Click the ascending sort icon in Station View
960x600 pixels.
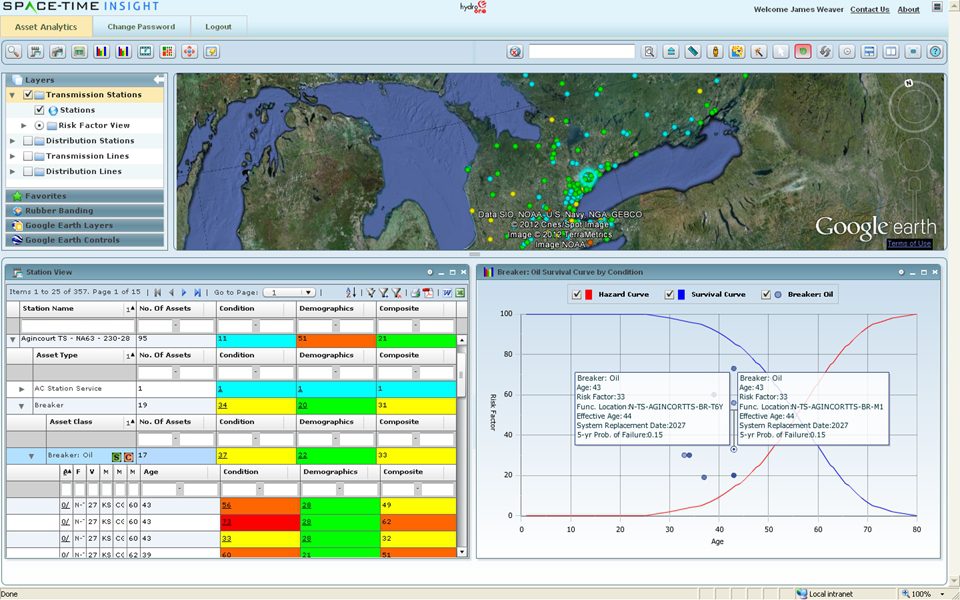click(351, 290)
